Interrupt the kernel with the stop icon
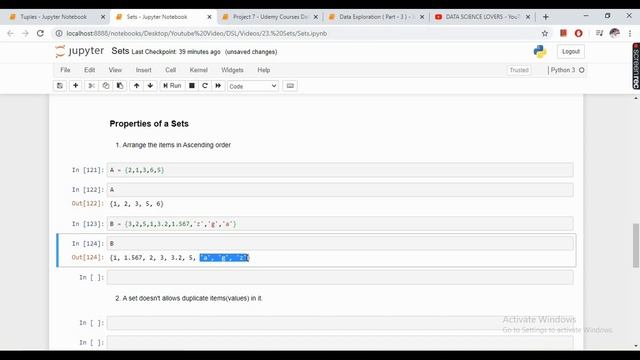 tap(191, 86)
